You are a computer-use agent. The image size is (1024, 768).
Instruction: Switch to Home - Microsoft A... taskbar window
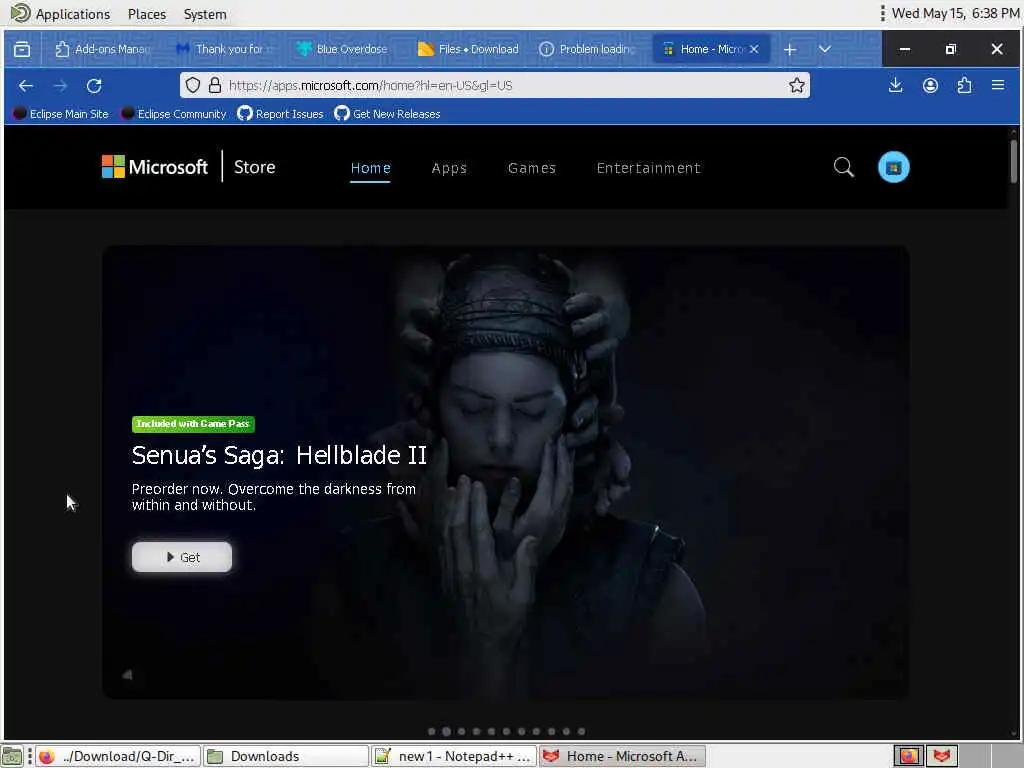tap(622, 756)
